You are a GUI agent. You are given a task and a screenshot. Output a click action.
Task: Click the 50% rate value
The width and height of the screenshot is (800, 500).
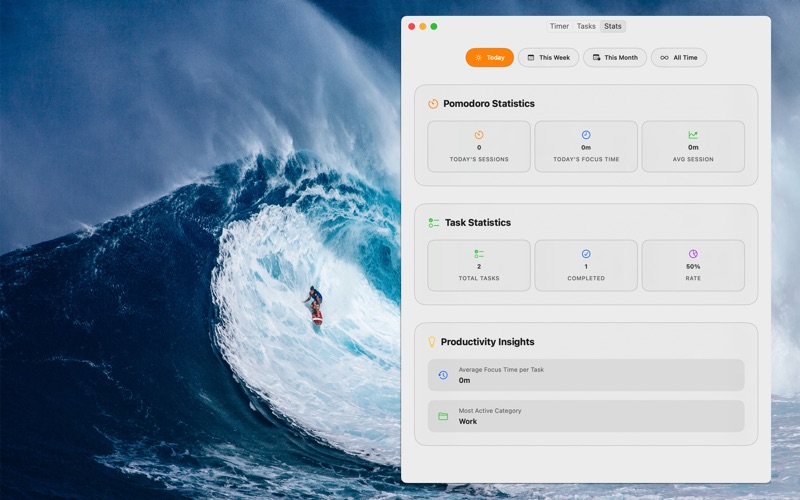tap(693, 266)
